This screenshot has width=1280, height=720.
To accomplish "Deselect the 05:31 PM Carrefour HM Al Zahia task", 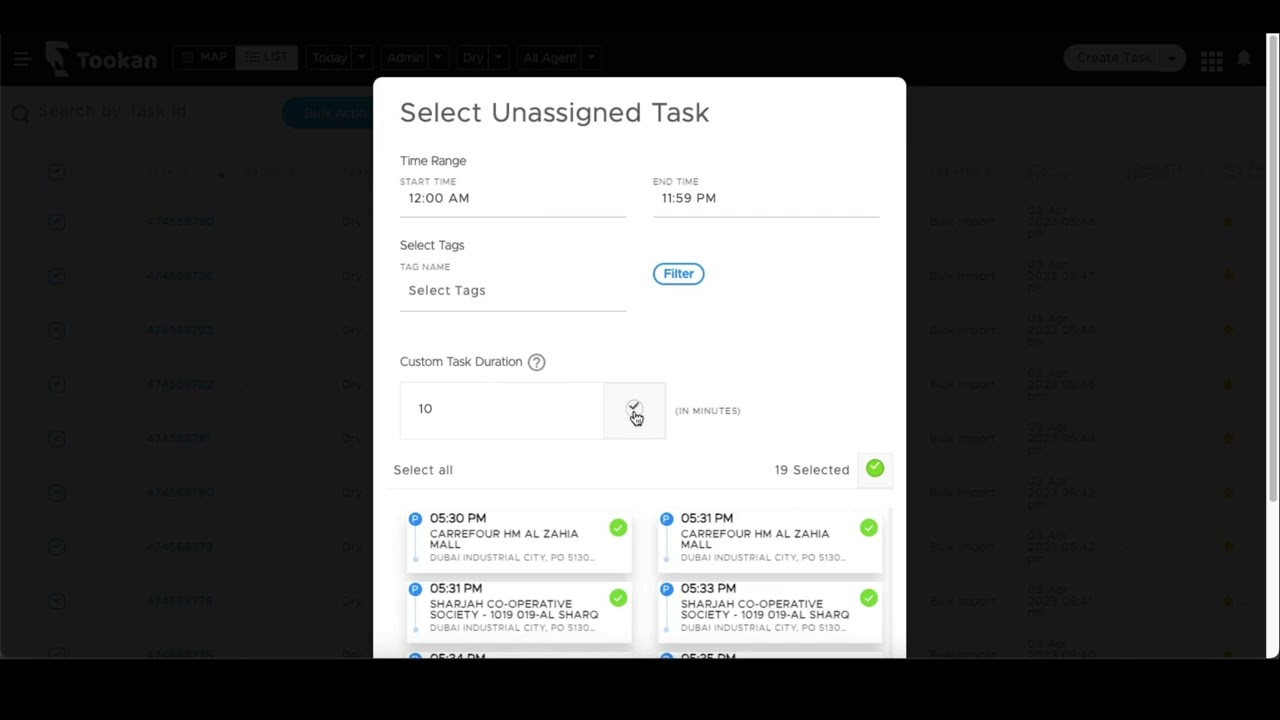I will coord(868,527).
